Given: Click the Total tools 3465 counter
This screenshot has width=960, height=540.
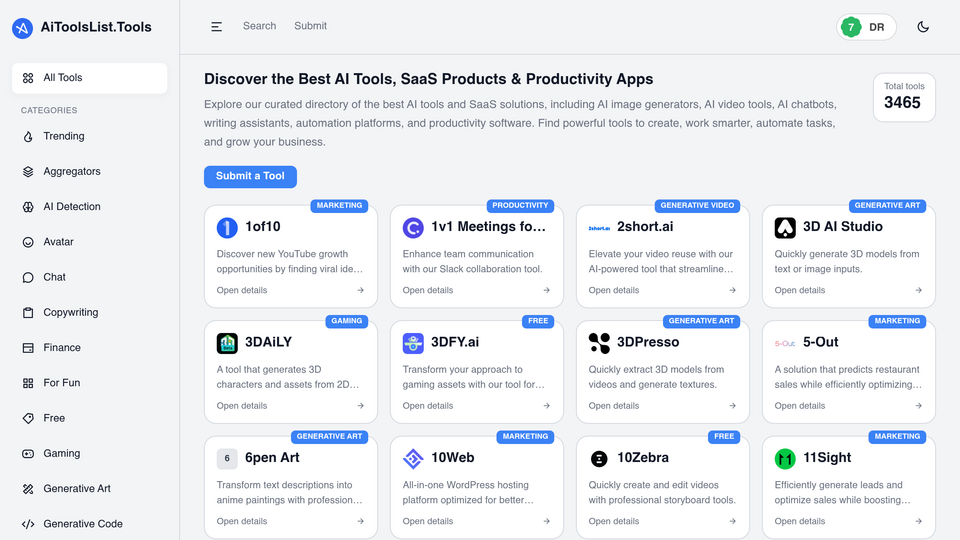Looking at the screenshot, I should [904, 97].
